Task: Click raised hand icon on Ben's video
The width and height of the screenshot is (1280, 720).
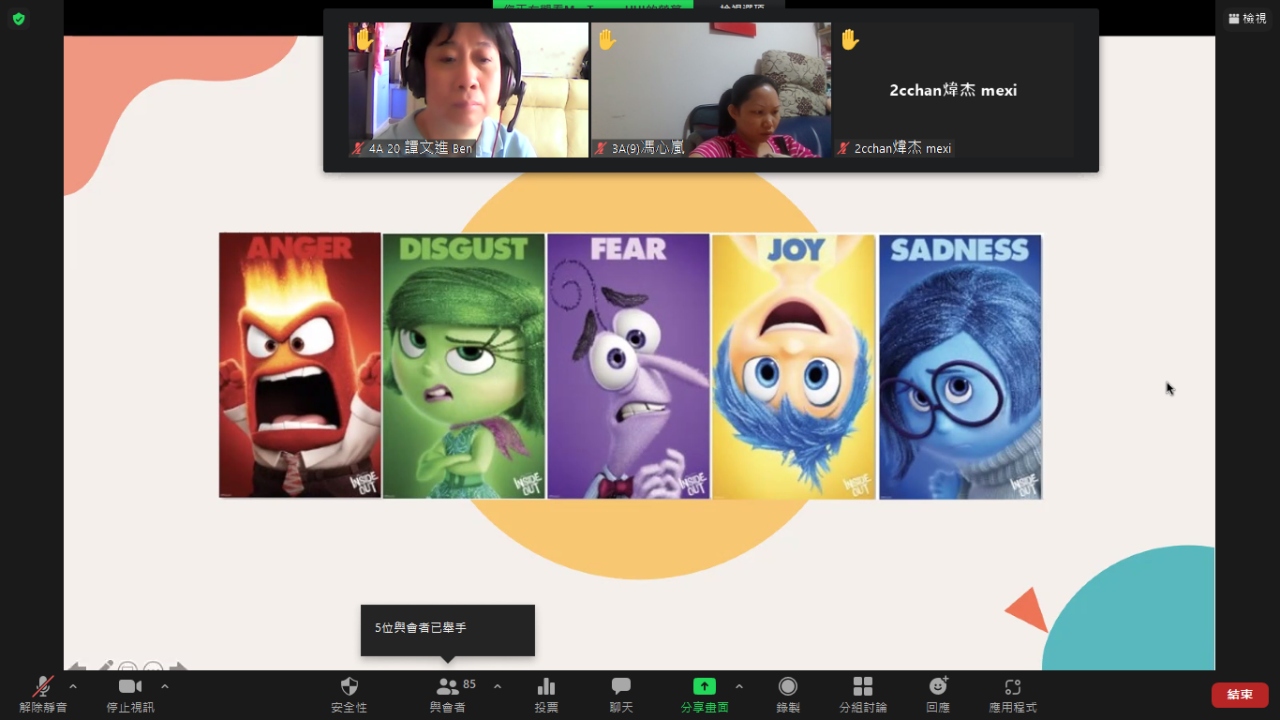Action: click(364, 39)
